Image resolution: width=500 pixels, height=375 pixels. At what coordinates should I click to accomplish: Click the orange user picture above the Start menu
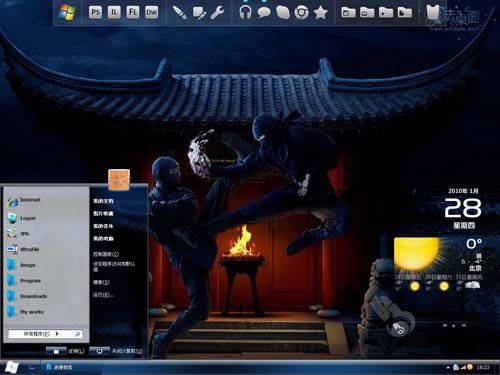click(119, 180)
